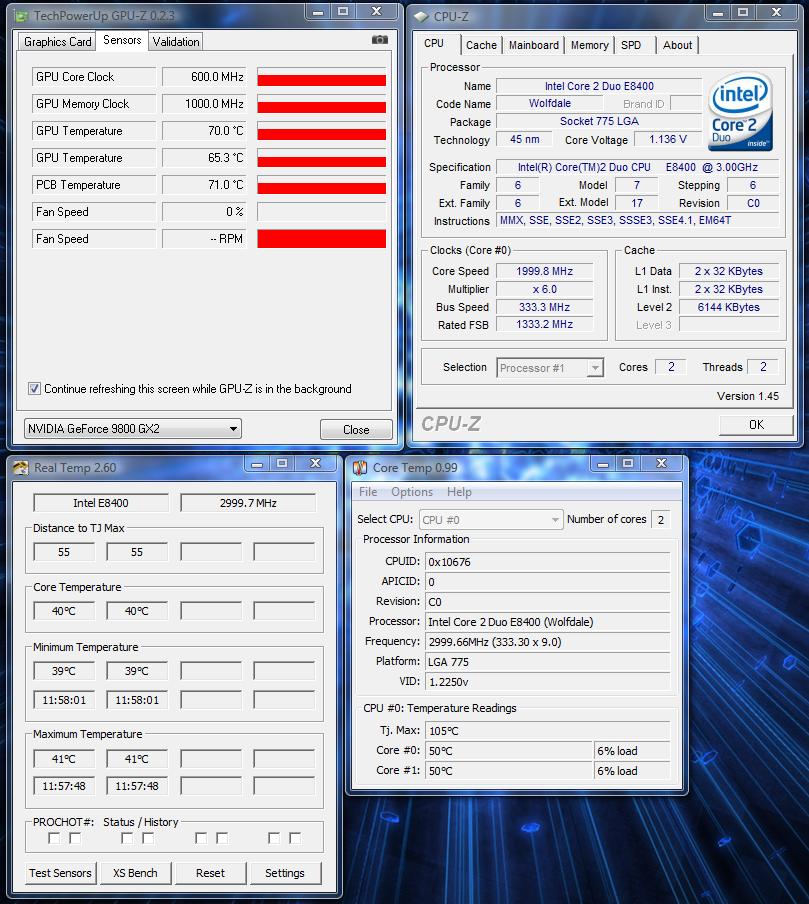
Task: Click the GPU Core Clock 600.0 MHz value
Action: pyautogui.click(x=204, y=77)
